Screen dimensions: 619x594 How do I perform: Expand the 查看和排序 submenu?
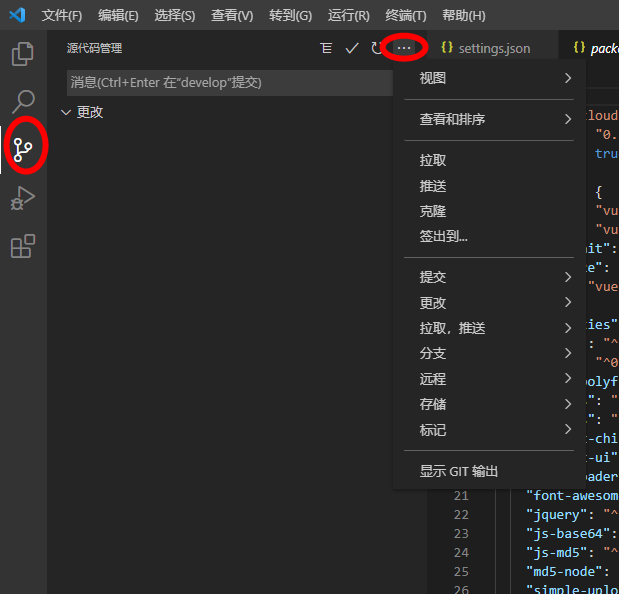coord(489,119)
